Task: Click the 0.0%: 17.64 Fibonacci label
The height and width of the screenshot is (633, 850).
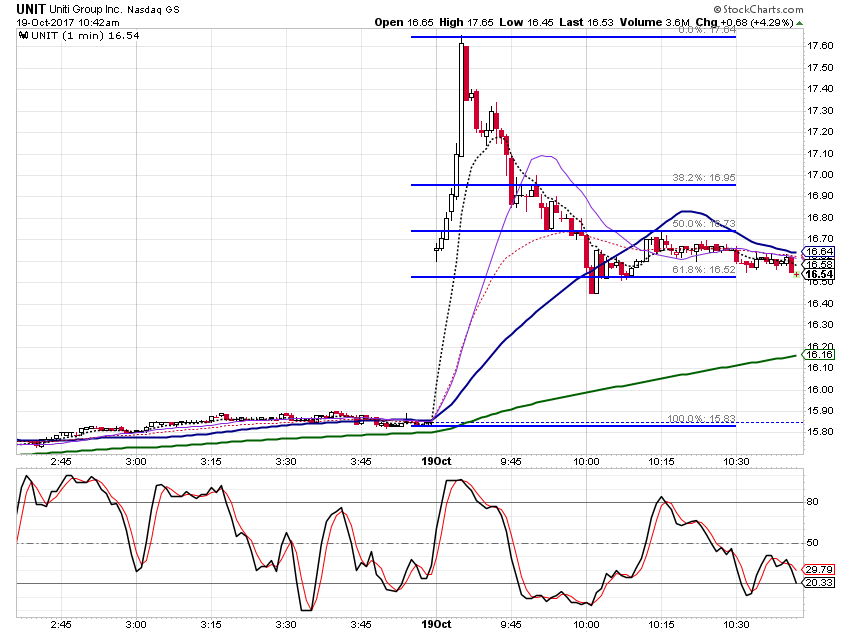Action: (x=707, y=30)
